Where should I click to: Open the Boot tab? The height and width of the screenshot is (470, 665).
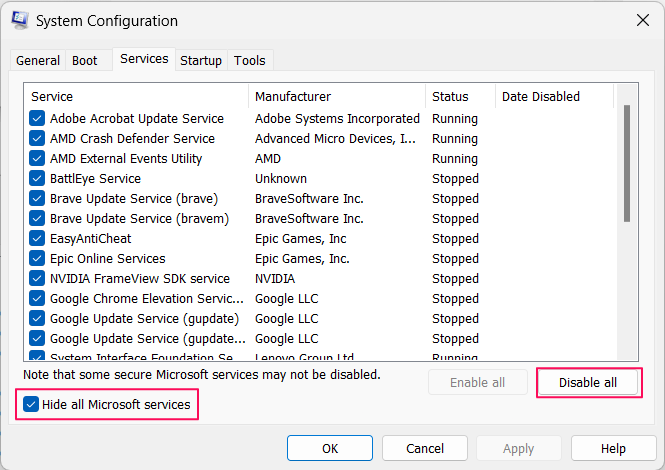pos(85,61)
